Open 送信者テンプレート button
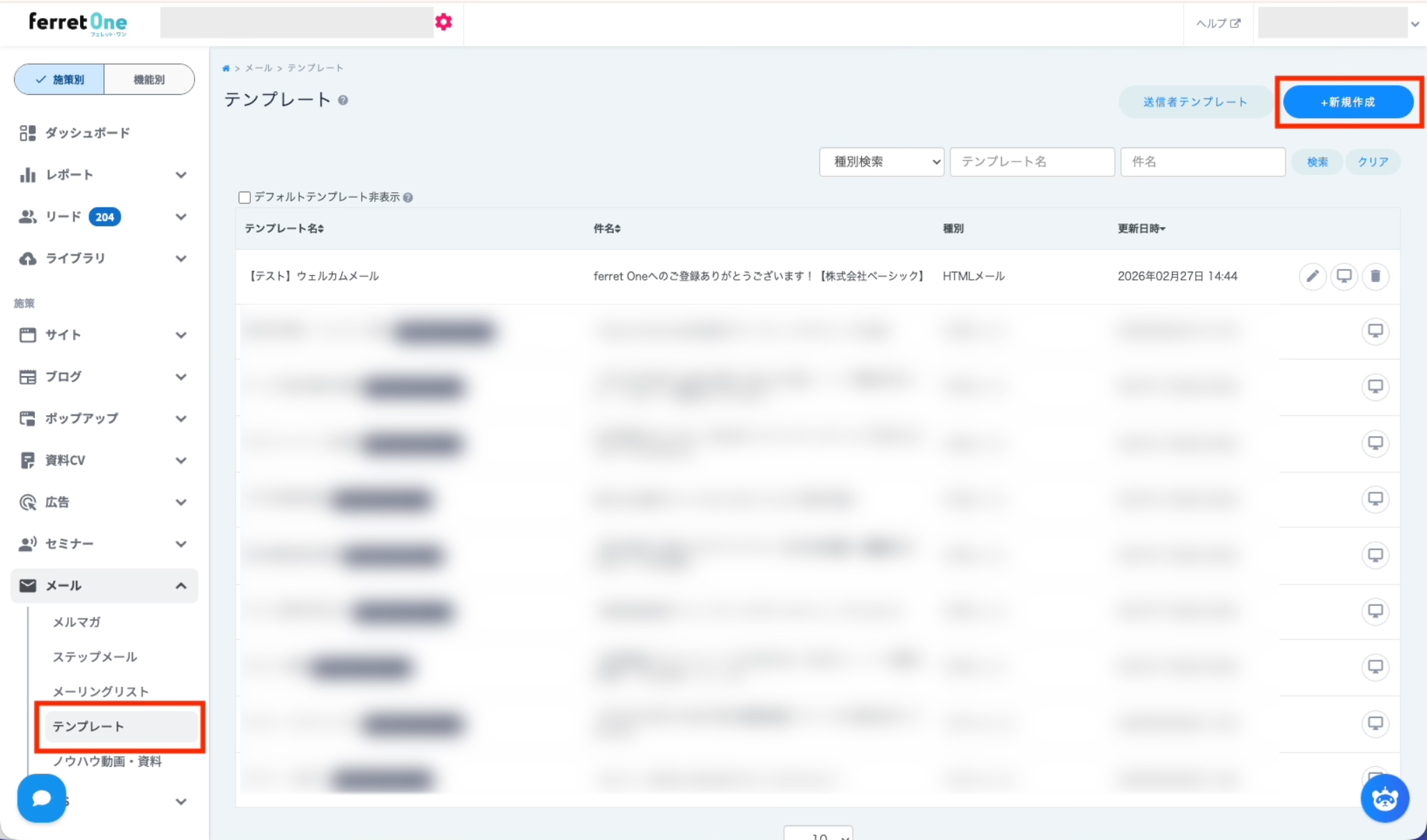Viewport: 1427px width, 840px height. click(1195, 102)
